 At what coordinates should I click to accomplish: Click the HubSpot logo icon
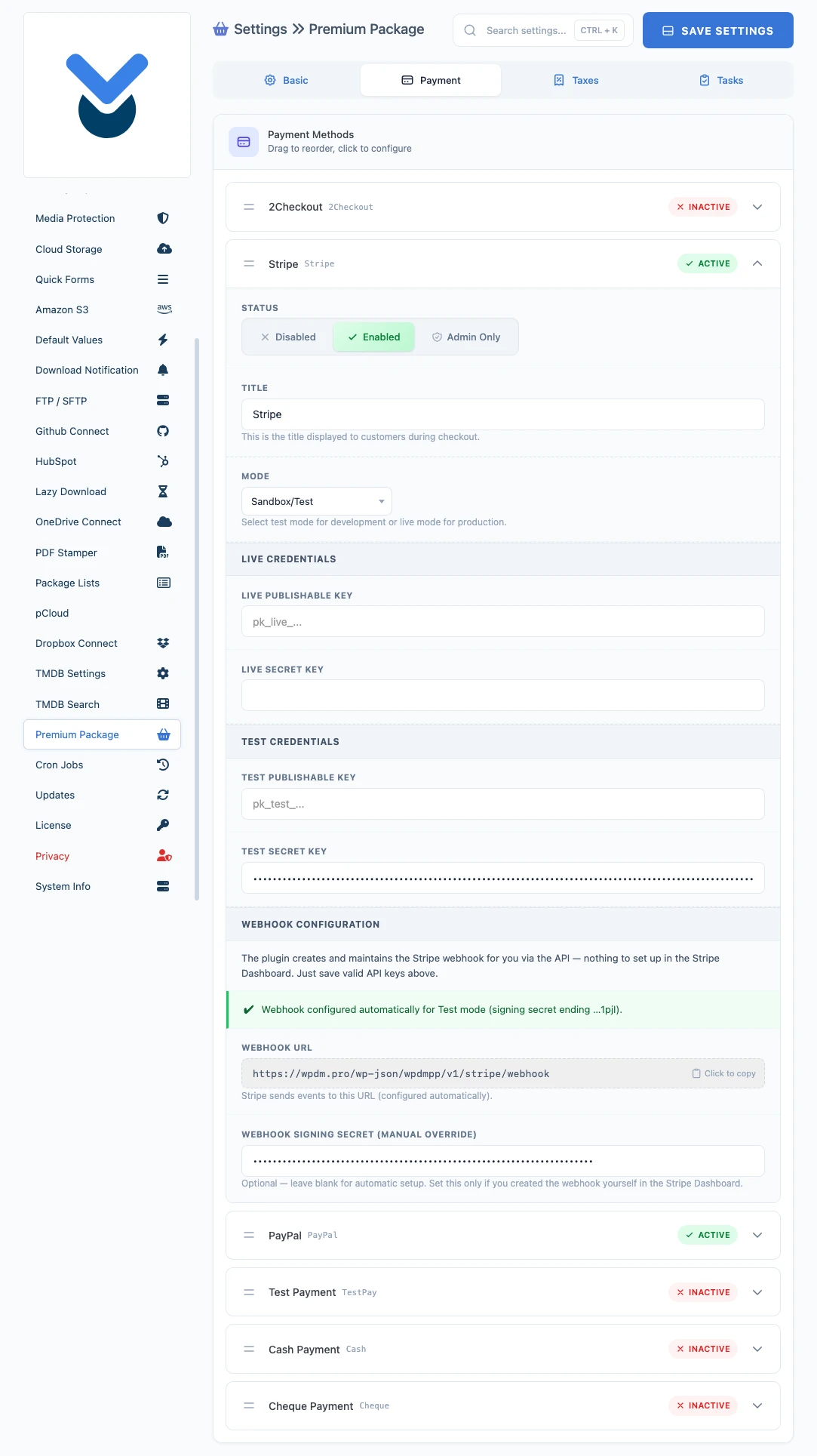(163, 461)
